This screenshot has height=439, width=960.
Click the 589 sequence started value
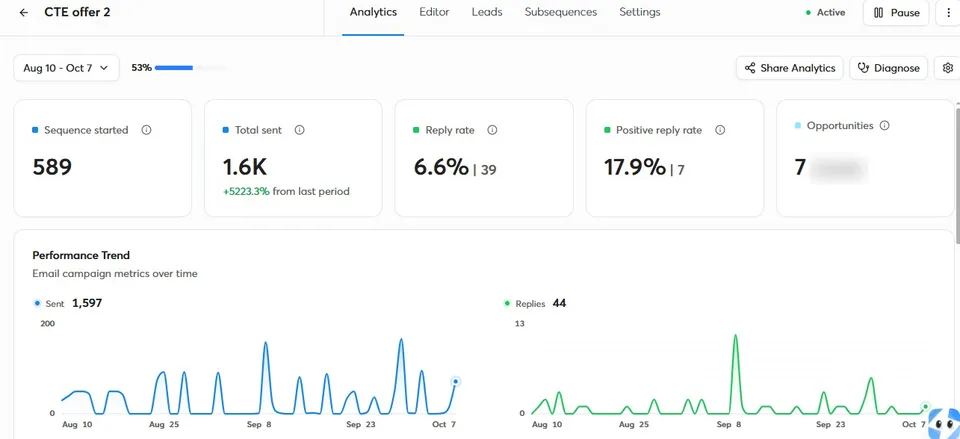(x=52, y=167)
